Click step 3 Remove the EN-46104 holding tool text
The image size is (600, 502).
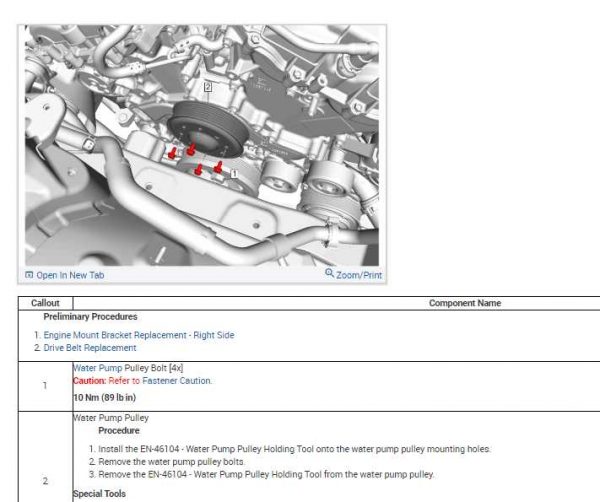pyautogui.click(x=266, y=474)
